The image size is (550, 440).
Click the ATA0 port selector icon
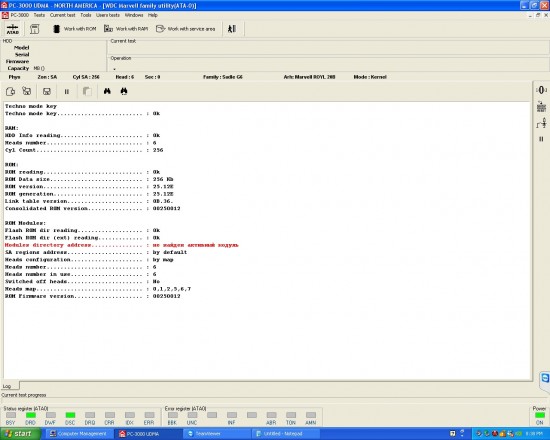pyautogui.click(x=13, y=29)
